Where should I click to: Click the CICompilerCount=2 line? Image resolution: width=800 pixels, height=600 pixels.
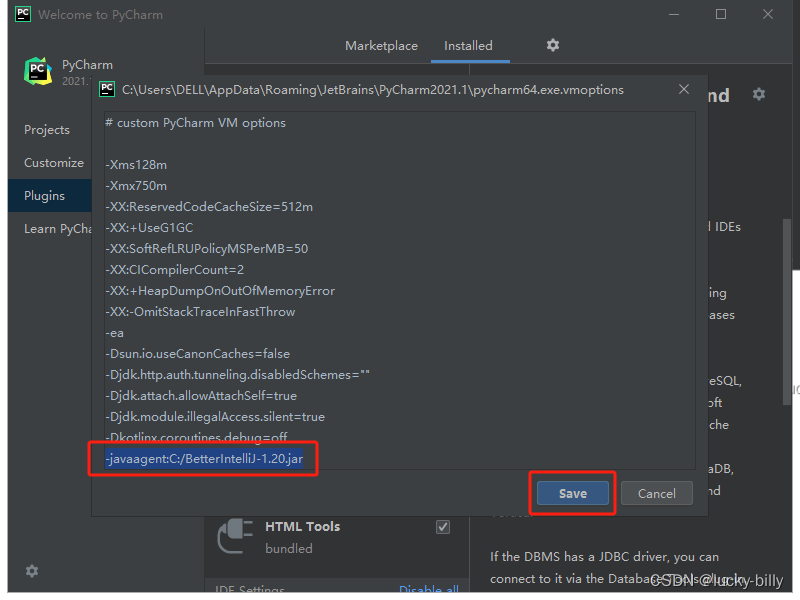point(174,269)
